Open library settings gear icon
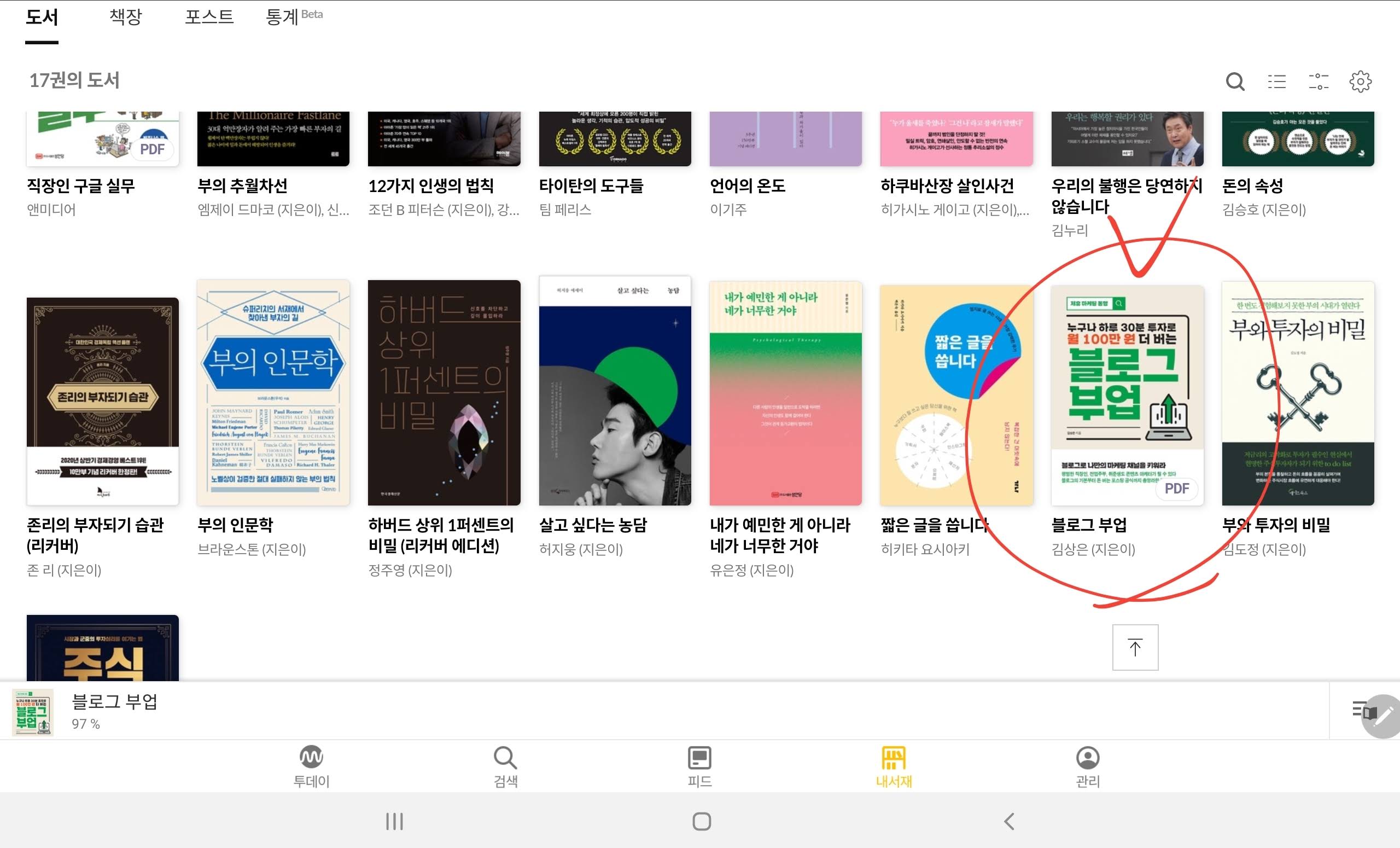The image size is (1400, 848). point(1360,82)
